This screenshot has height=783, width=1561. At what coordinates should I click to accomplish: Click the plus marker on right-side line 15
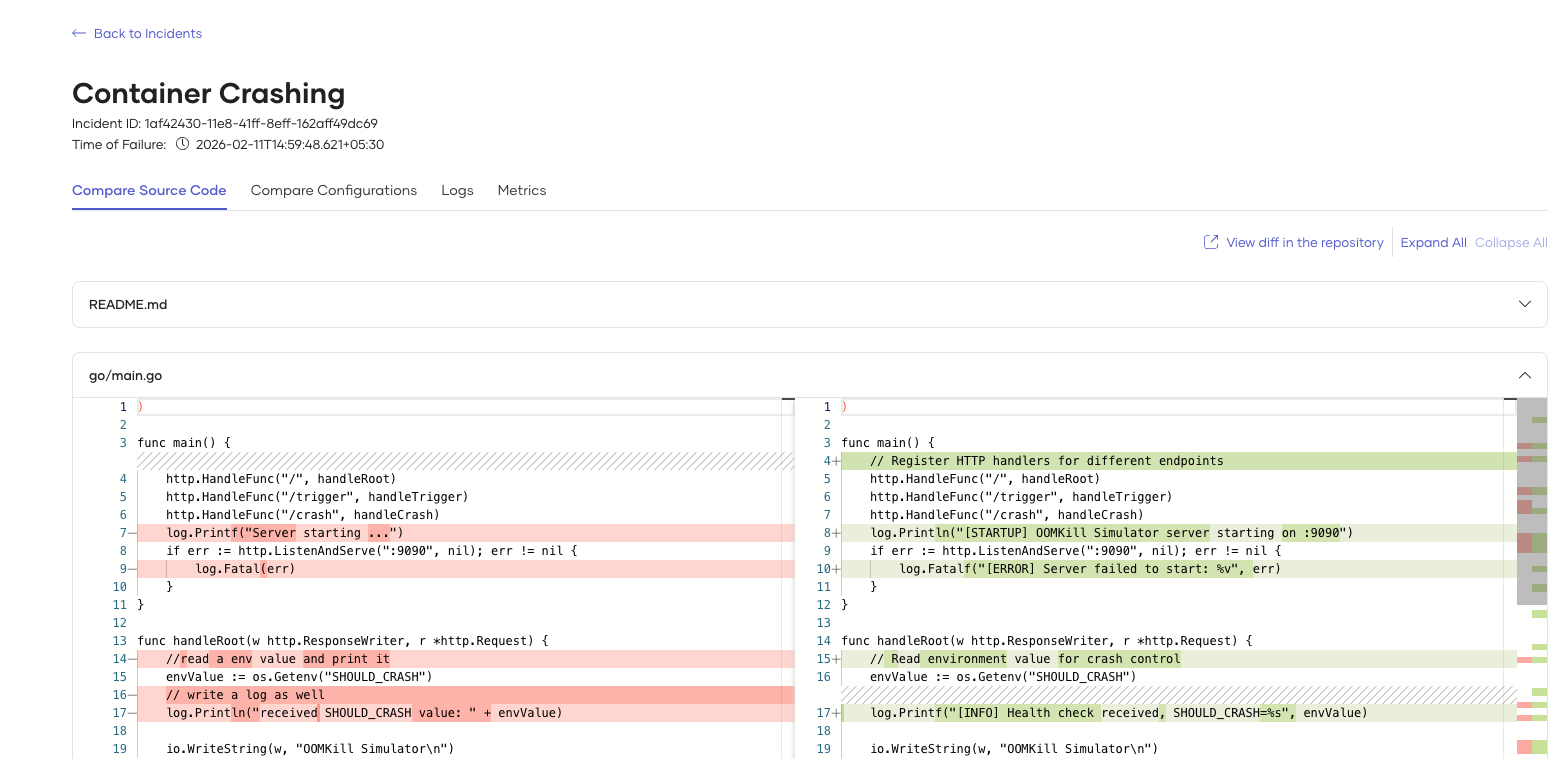point(835,659)
